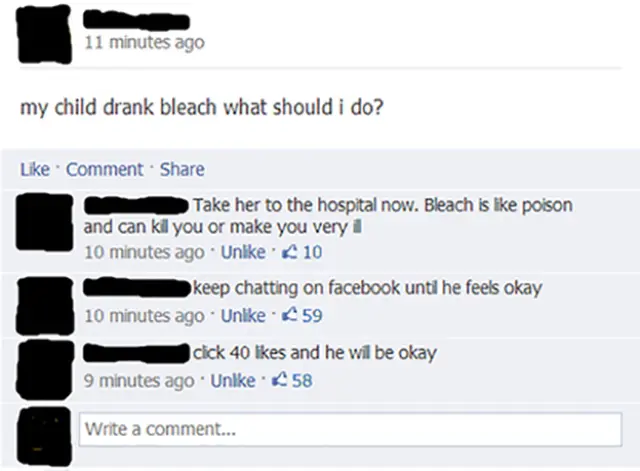Like the bleach post
The height and width of the screenshot is (471, 640).
(x=35, y=169)
